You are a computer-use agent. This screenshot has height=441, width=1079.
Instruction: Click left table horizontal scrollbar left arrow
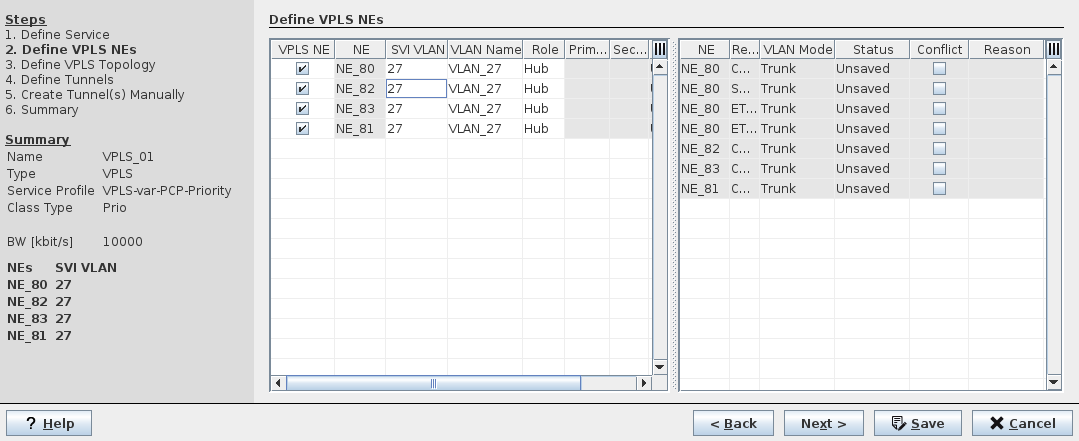[x=279, y=383]
